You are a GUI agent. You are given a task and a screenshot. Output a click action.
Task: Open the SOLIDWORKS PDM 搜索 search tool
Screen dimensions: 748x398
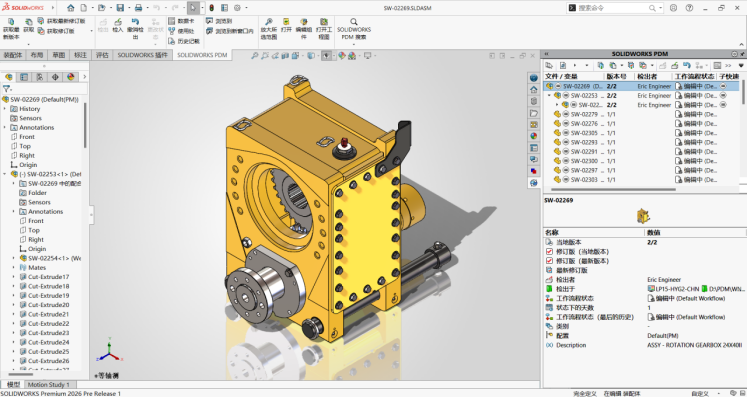pyautogui.click(x=353, y=29)
